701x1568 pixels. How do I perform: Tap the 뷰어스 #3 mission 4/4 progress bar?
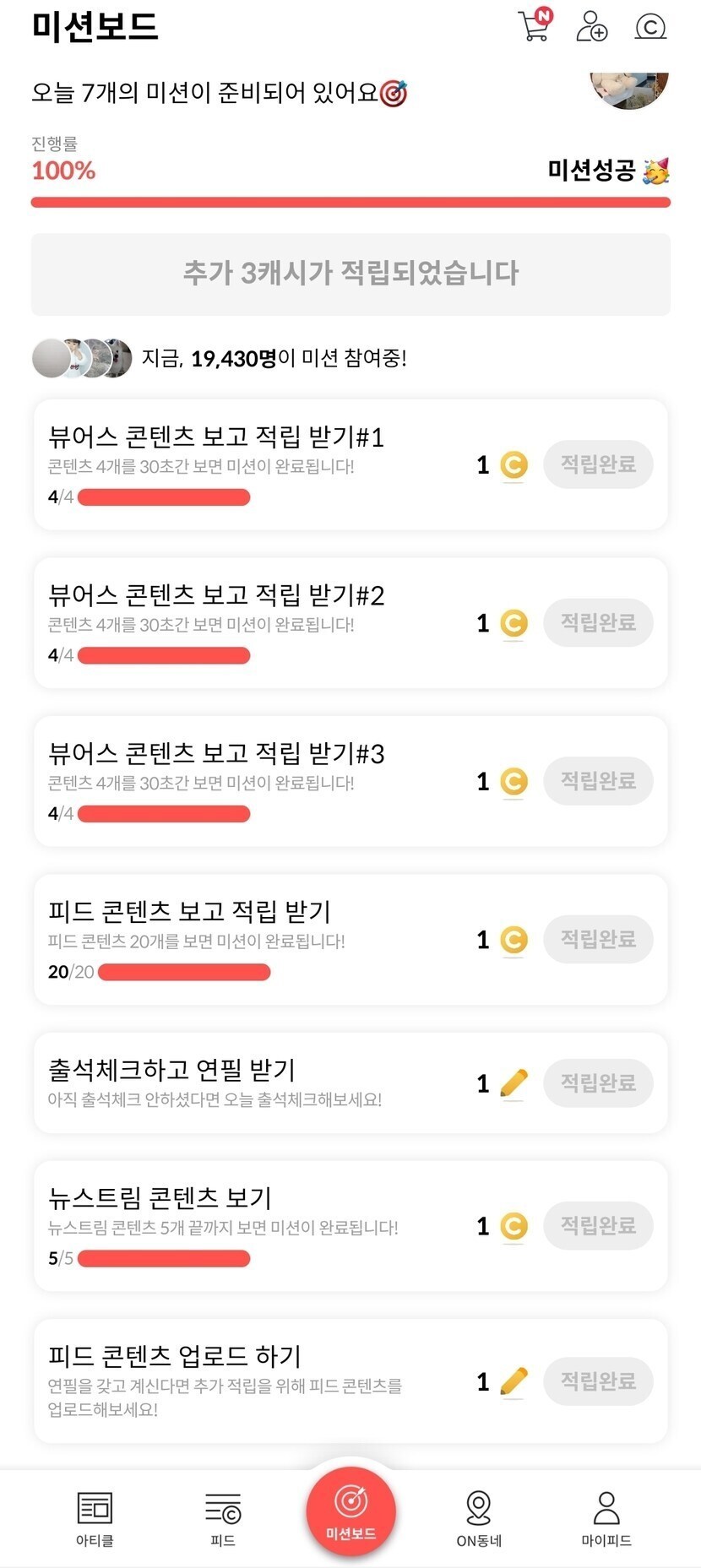[x=164, y=814]
